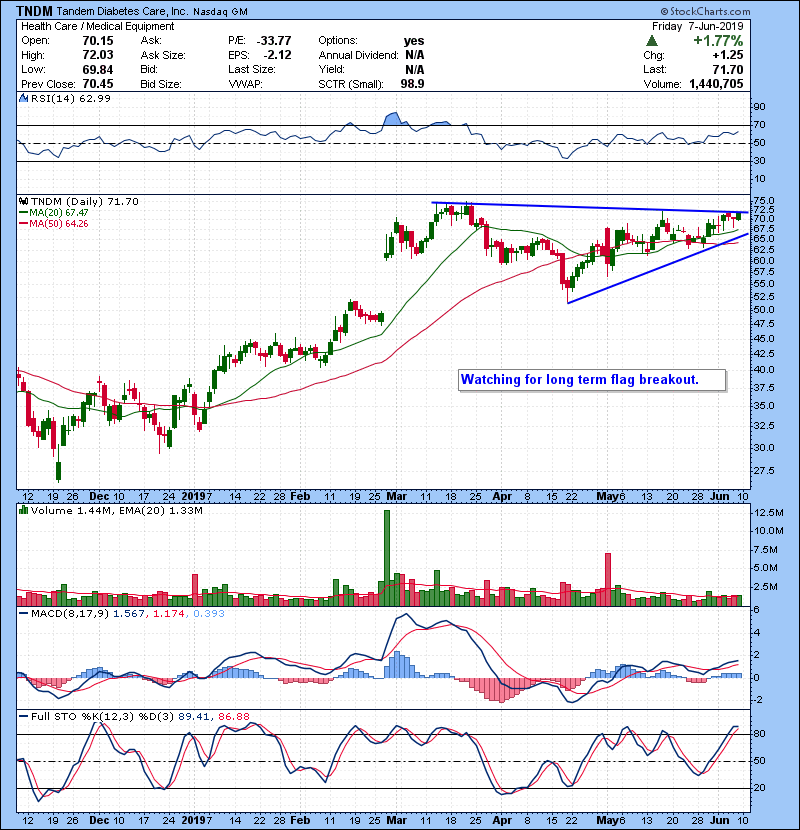This screenshot has width=800, height=830.
Task: Select the Low value 69.84
Action: click(98, 69)
